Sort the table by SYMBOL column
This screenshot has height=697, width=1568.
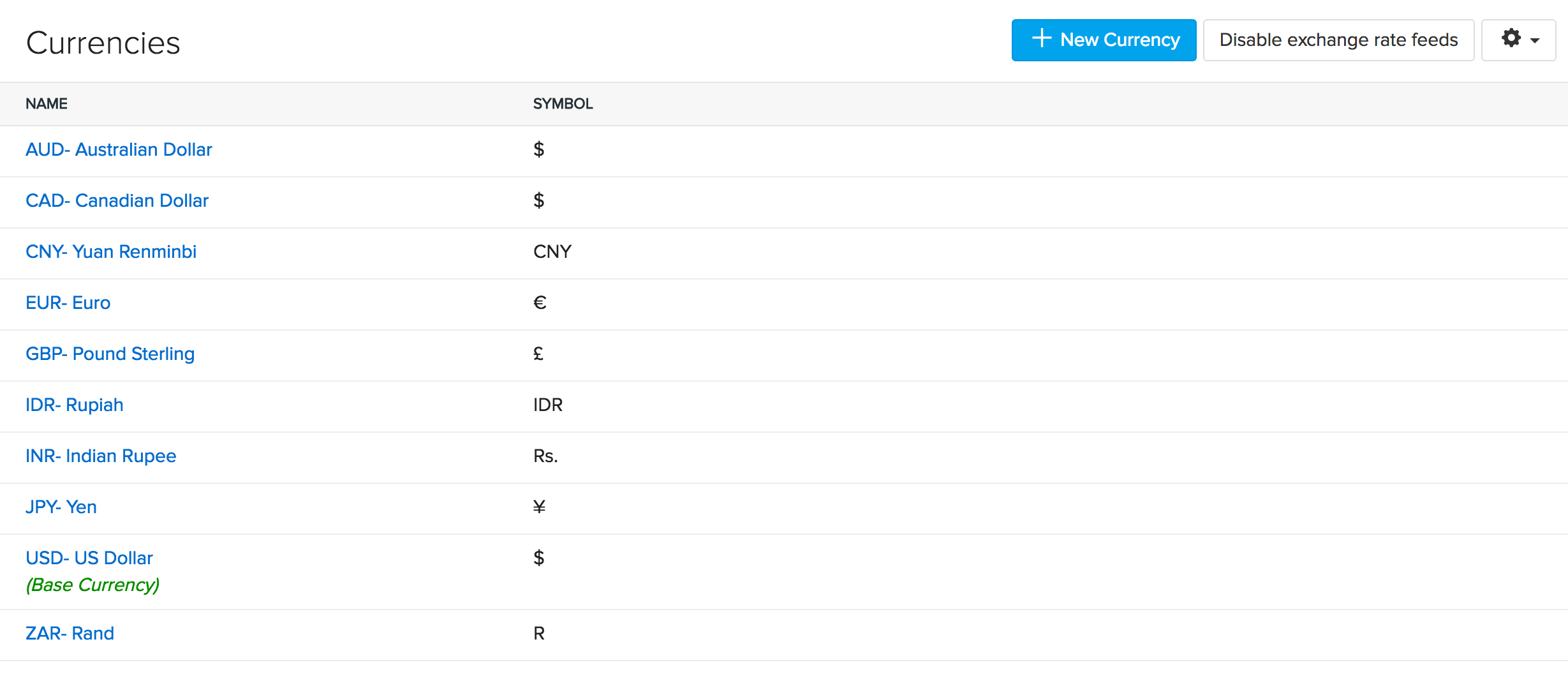[x=563, y=103]
